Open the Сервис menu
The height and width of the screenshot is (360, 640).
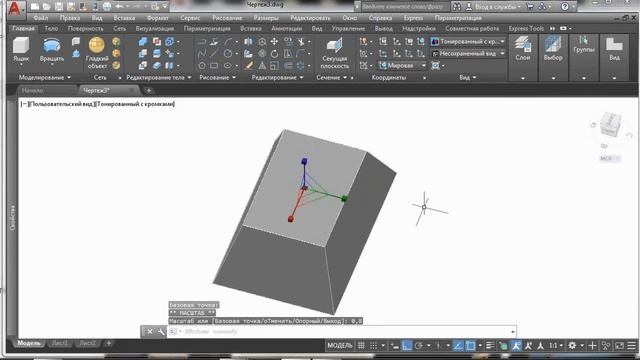pyautogui.click(x=190, y=18)
